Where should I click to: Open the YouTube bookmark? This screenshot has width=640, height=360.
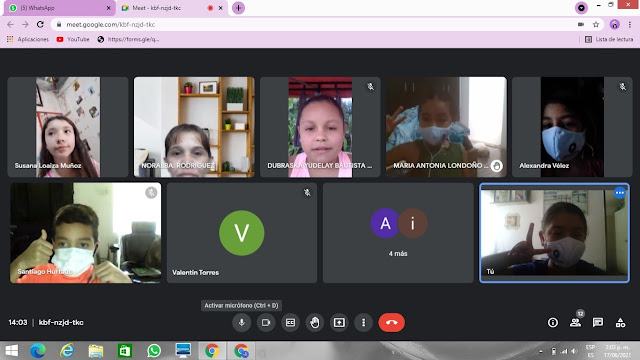[x=73, y=39]
